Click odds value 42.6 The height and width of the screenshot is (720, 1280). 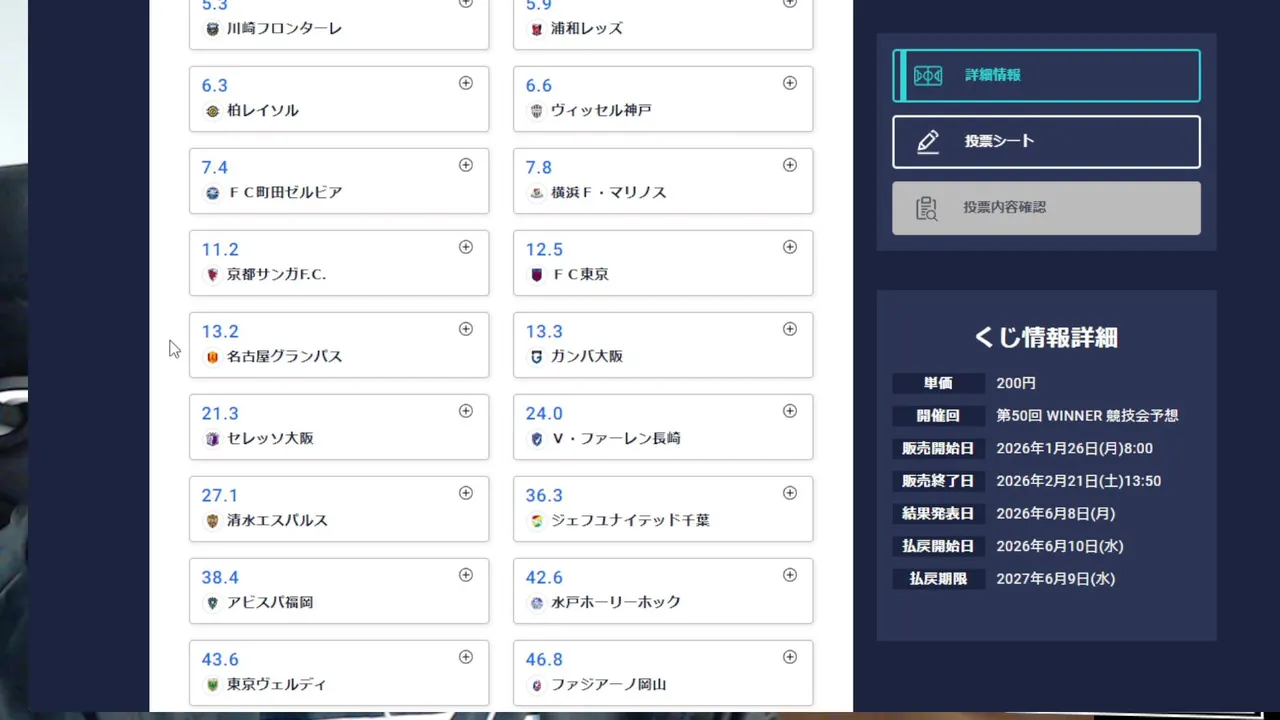pyautogui.click(x=544, y=578)
